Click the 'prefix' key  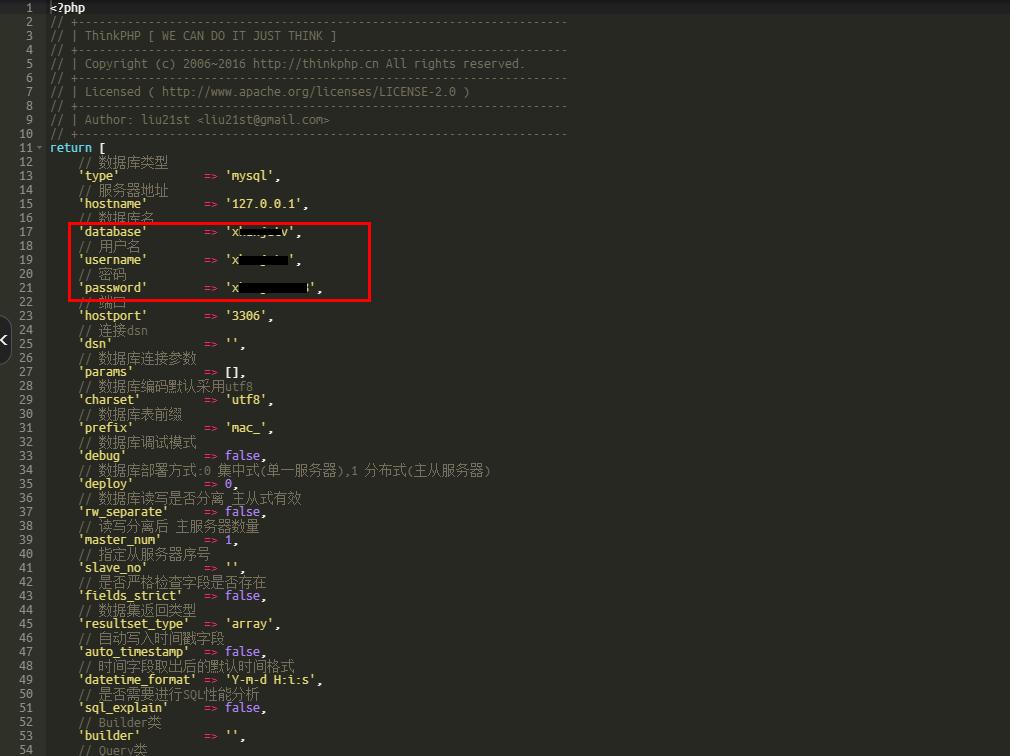106,428
